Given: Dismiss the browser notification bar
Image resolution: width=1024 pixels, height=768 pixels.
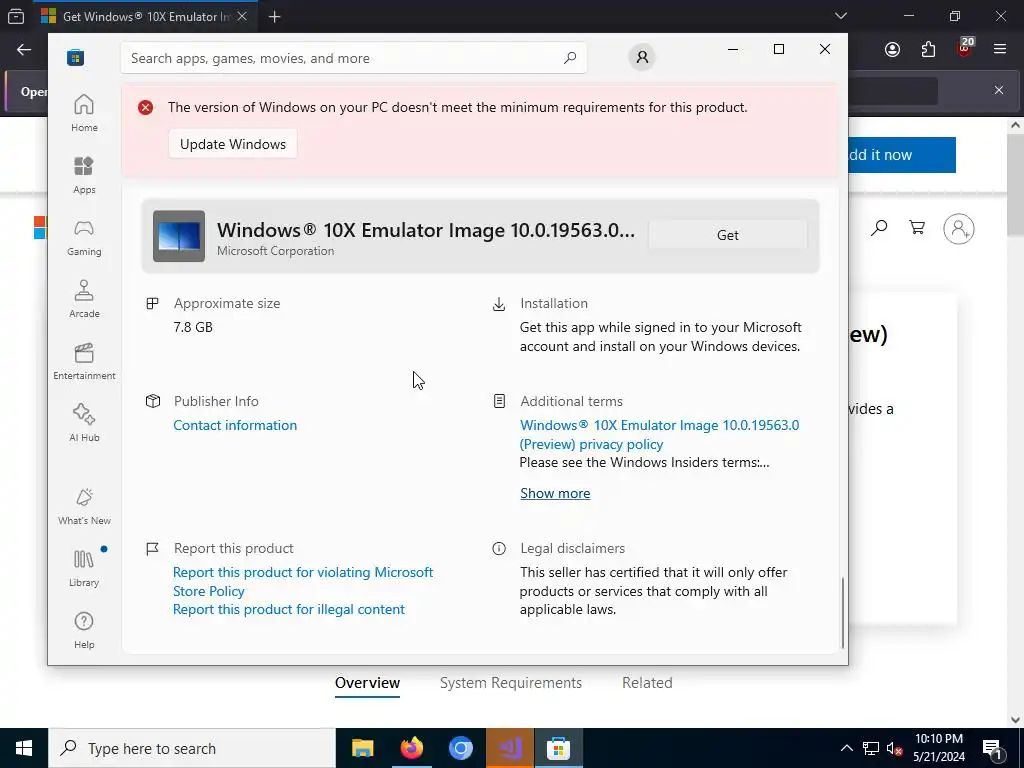Looking at the screenshot, I should pos(999,90).
